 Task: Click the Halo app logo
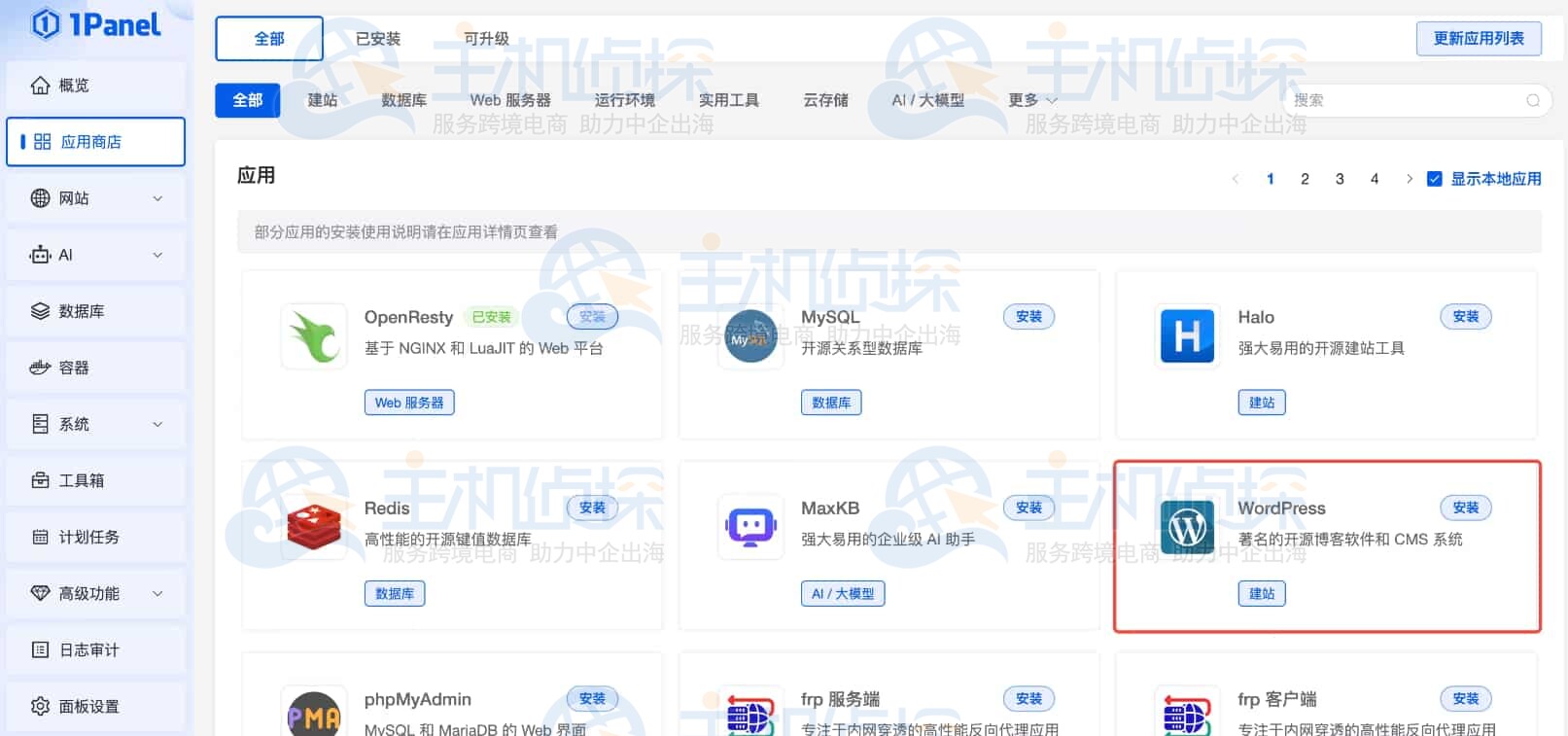1187,336
